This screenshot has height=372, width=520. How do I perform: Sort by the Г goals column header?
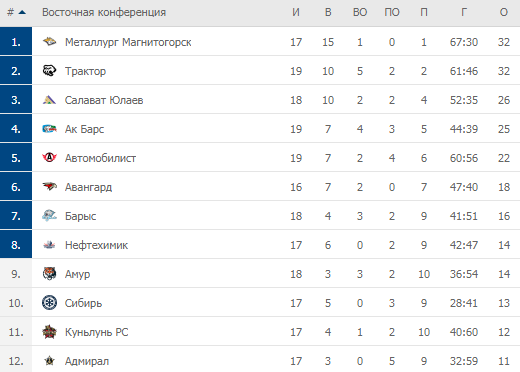464,12
